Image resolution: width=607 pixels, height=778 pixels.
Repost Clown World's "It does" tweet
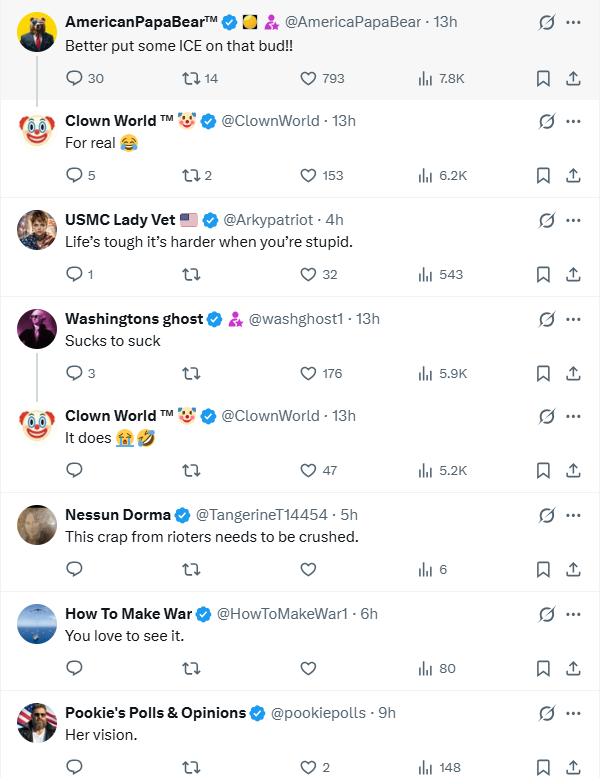191,470
